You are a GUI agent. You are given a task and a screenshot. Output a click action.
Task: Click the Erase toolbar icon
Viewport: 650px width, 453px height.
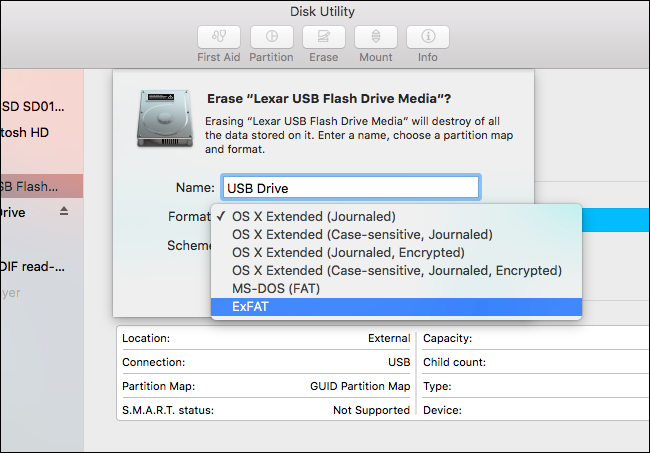pos(323,37)
